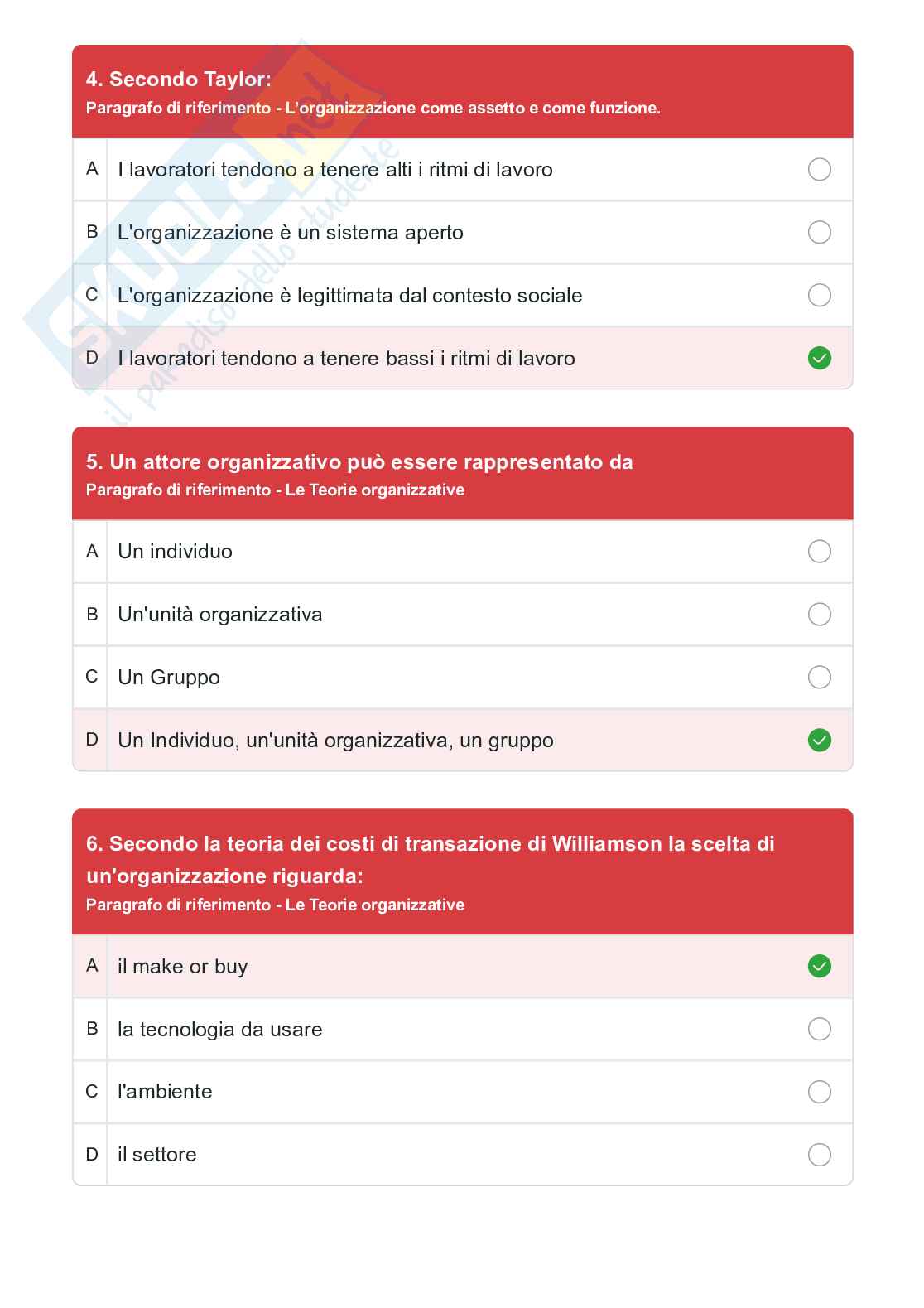
Task: Select the 'Un individuo' radio button
Action: (819, 551)
